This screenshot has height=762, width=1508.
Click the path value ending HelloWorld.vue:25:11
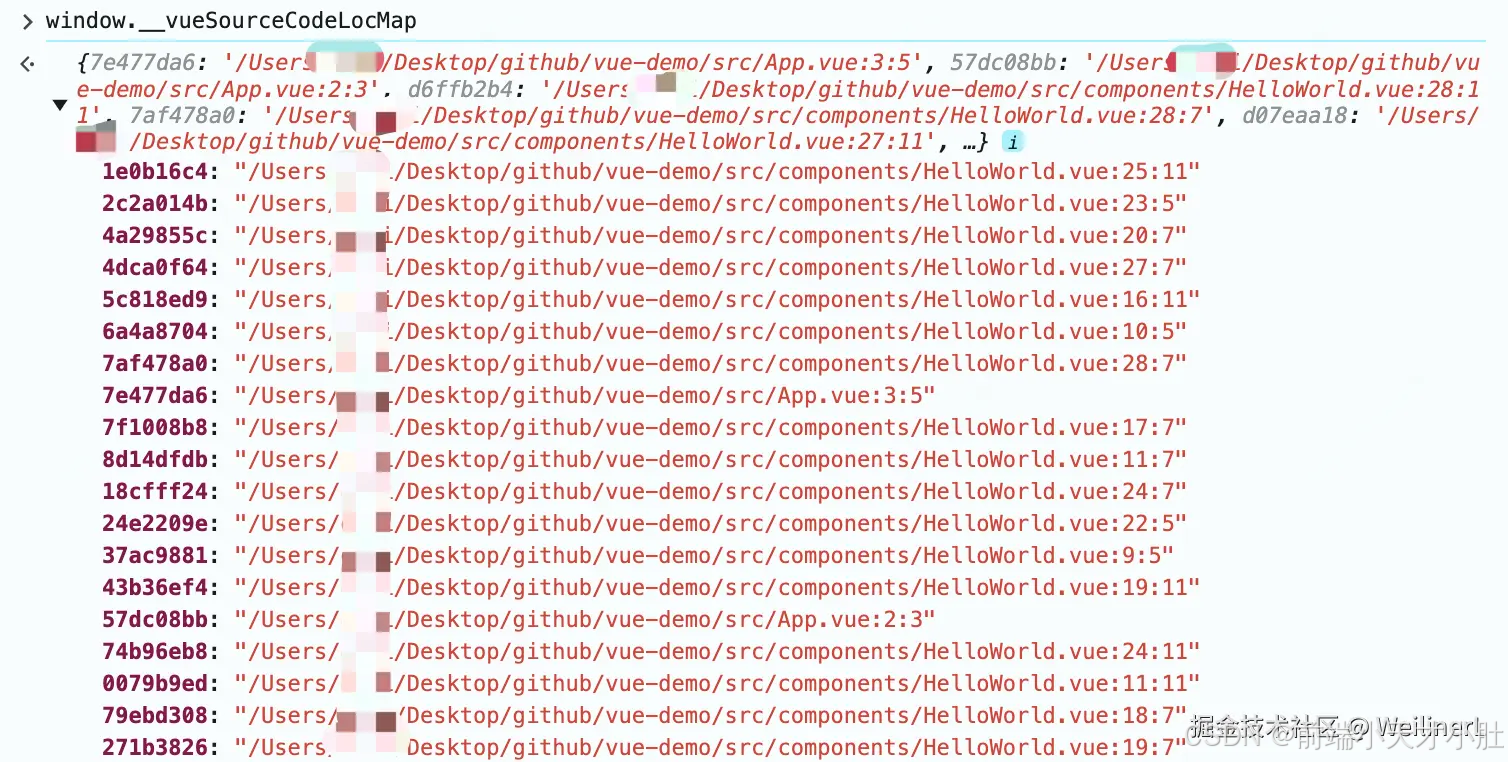click(x=717, y=171)
